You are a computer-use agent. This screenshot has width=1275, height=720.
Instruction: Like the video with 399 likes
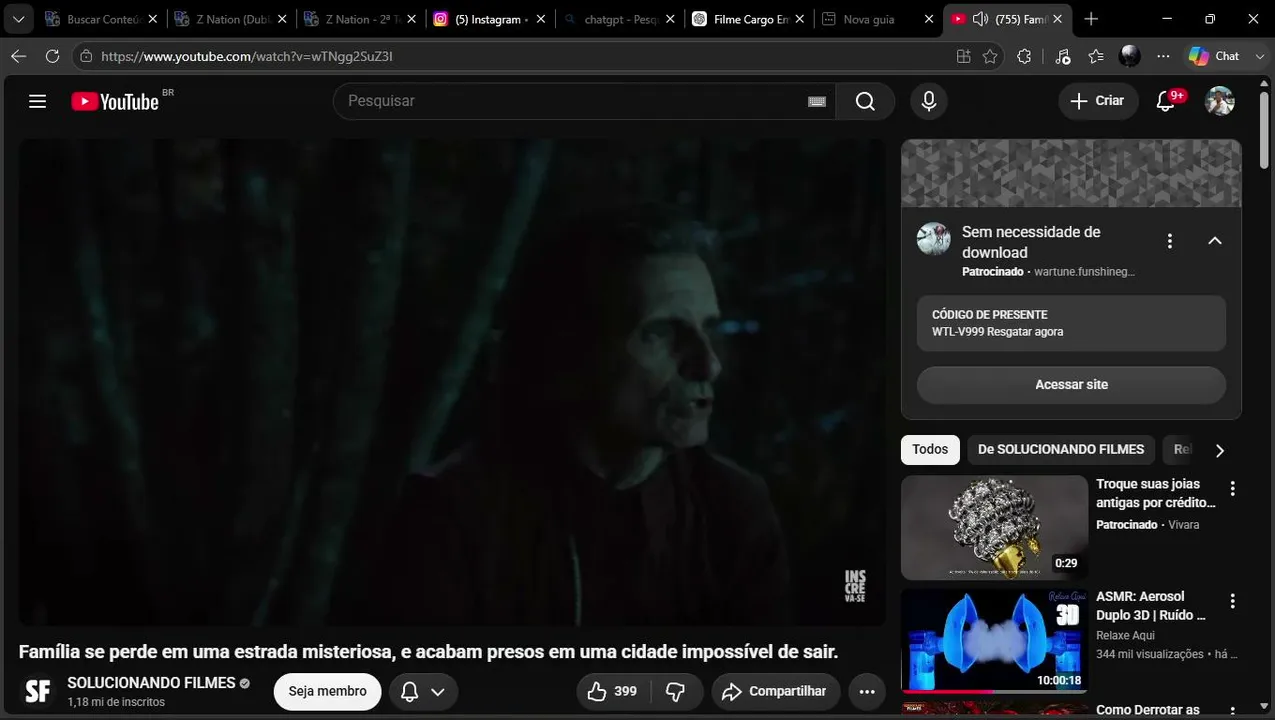(x=612, y=691)
